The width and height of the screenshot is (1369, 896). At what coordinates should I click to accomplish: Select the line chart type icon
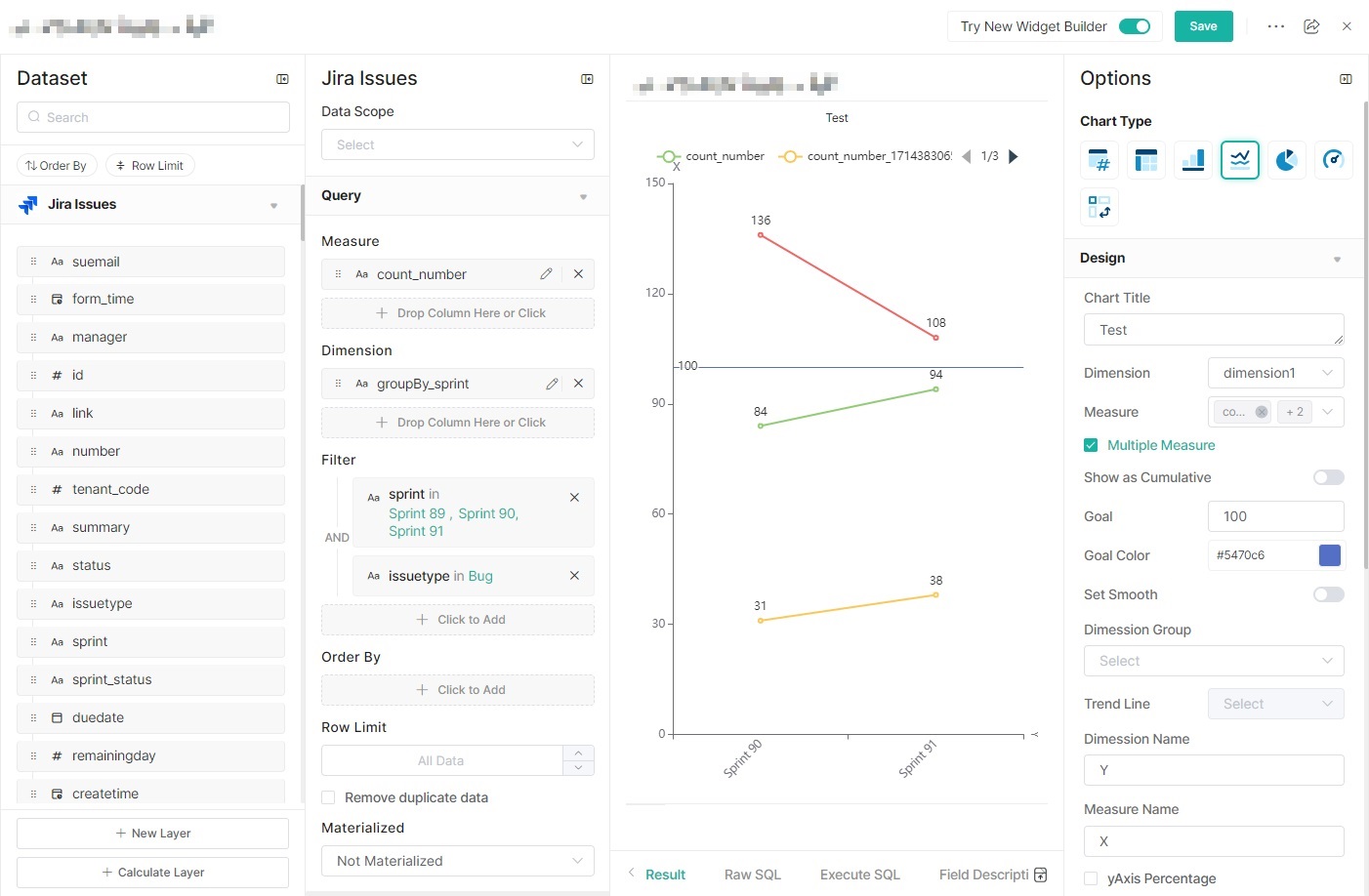1239,160
